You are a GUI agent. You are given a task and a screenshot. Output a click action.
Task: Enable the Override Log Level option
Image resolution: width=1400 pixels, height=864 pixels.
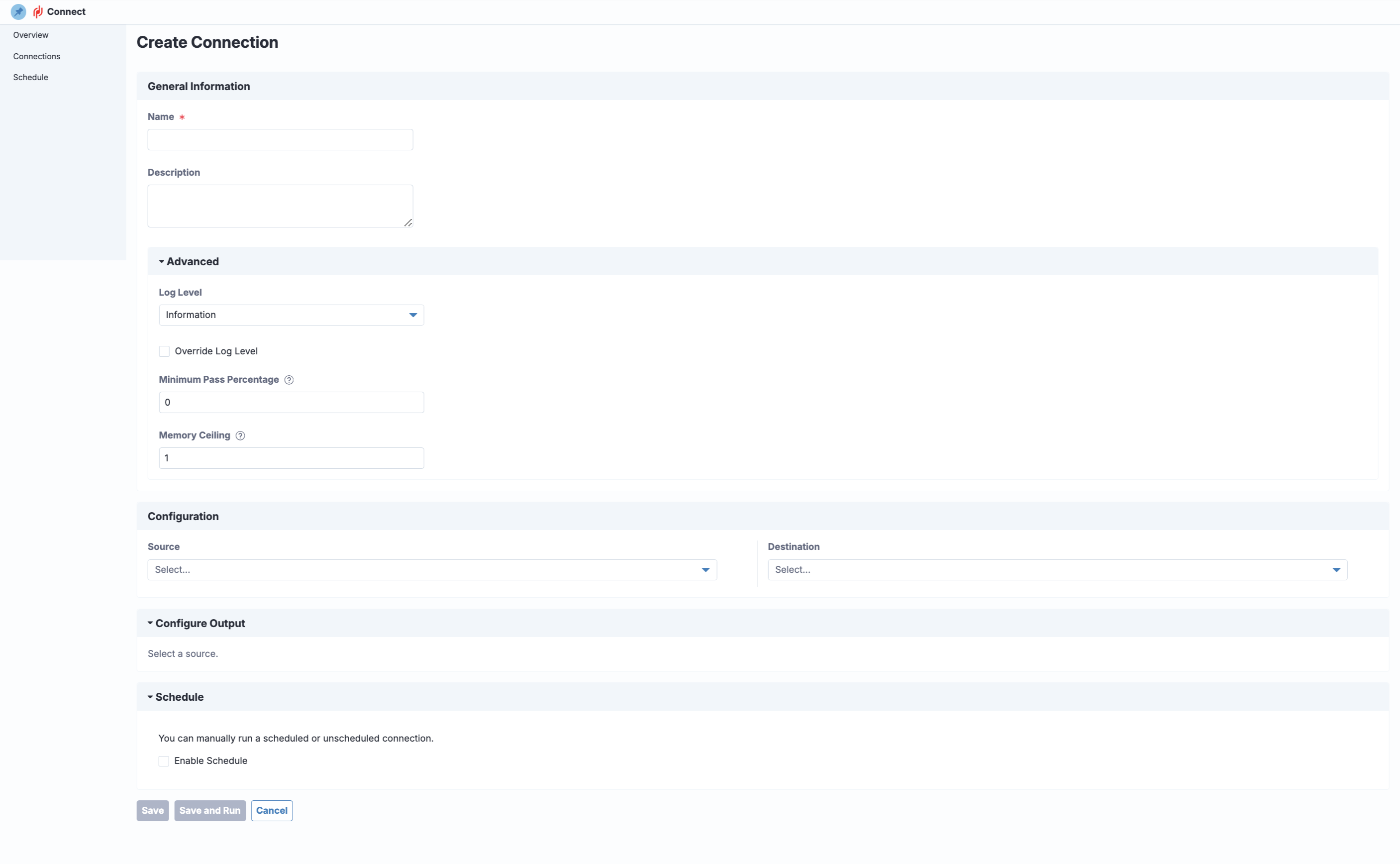click(x=164, y=351)
